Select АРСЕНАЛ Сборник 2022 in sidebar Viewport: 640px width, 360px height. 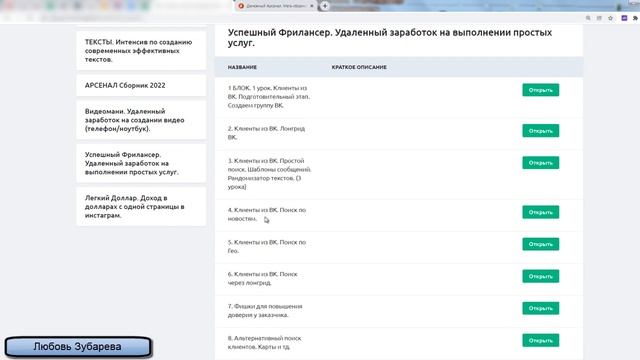point(141,85)
